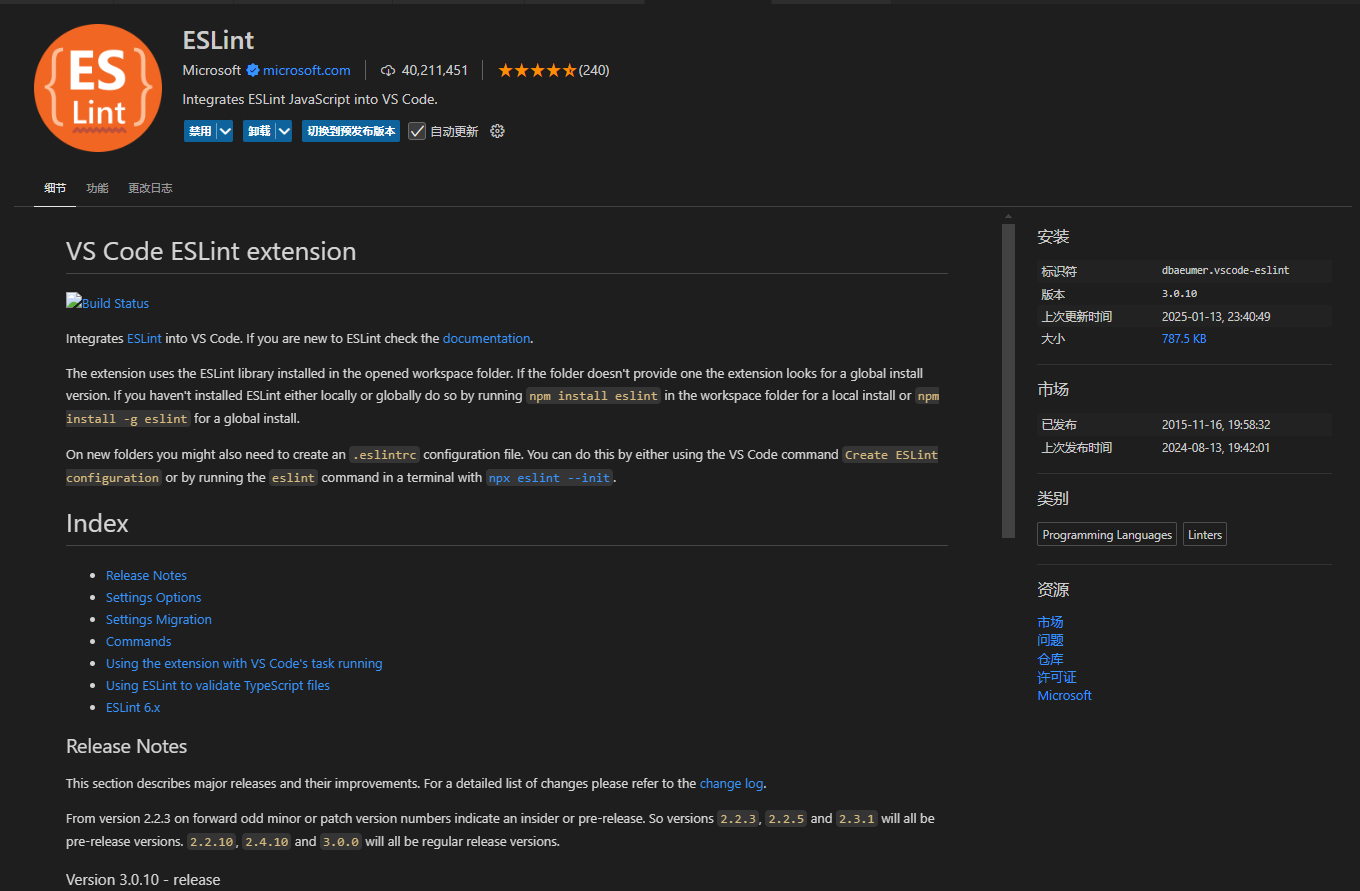The image size is (1360, 891).
Task: Click the 禁用 button
Action: tap(200, 131)
